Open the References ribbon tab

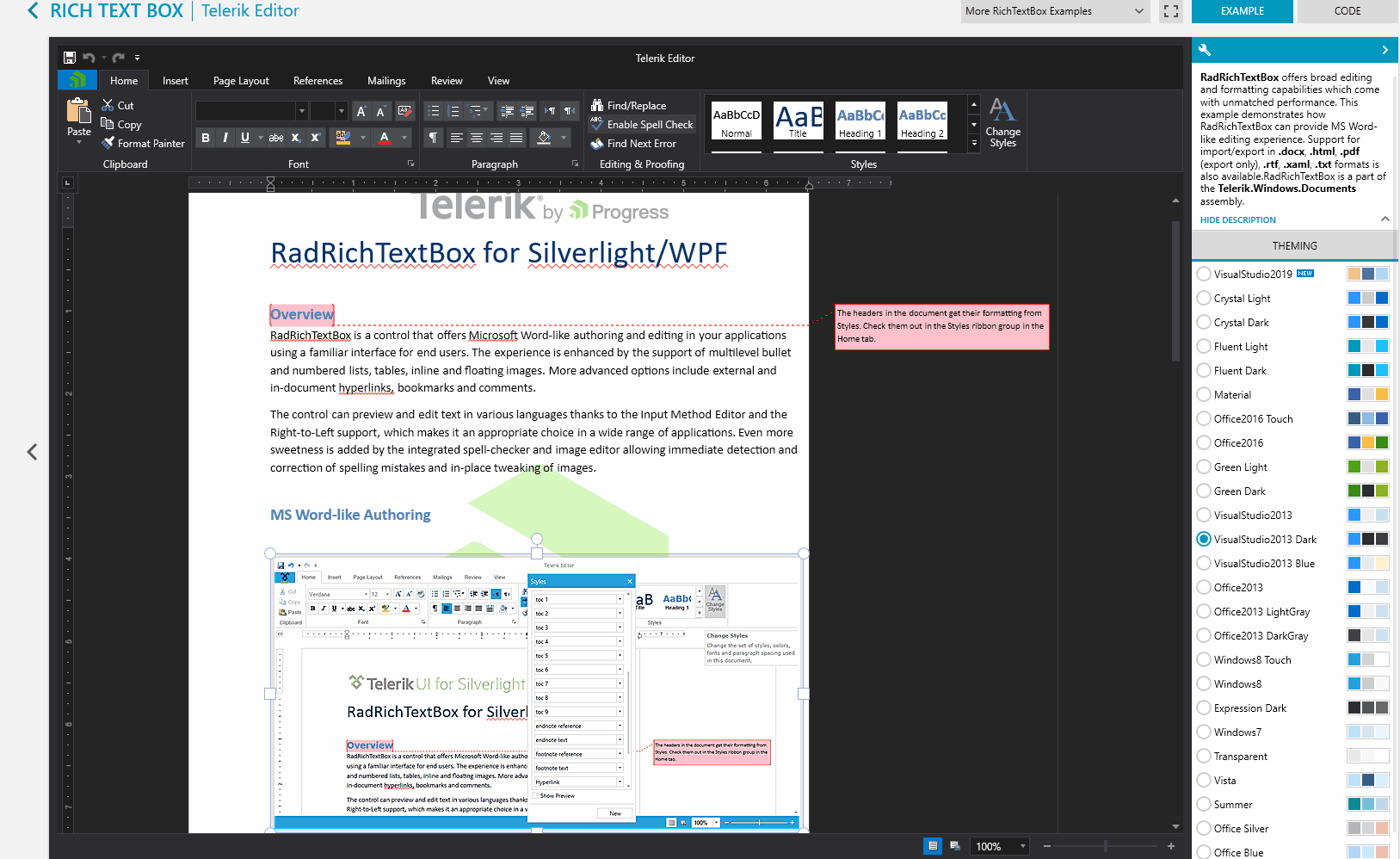pyautogui.click(x=318, y=80)
